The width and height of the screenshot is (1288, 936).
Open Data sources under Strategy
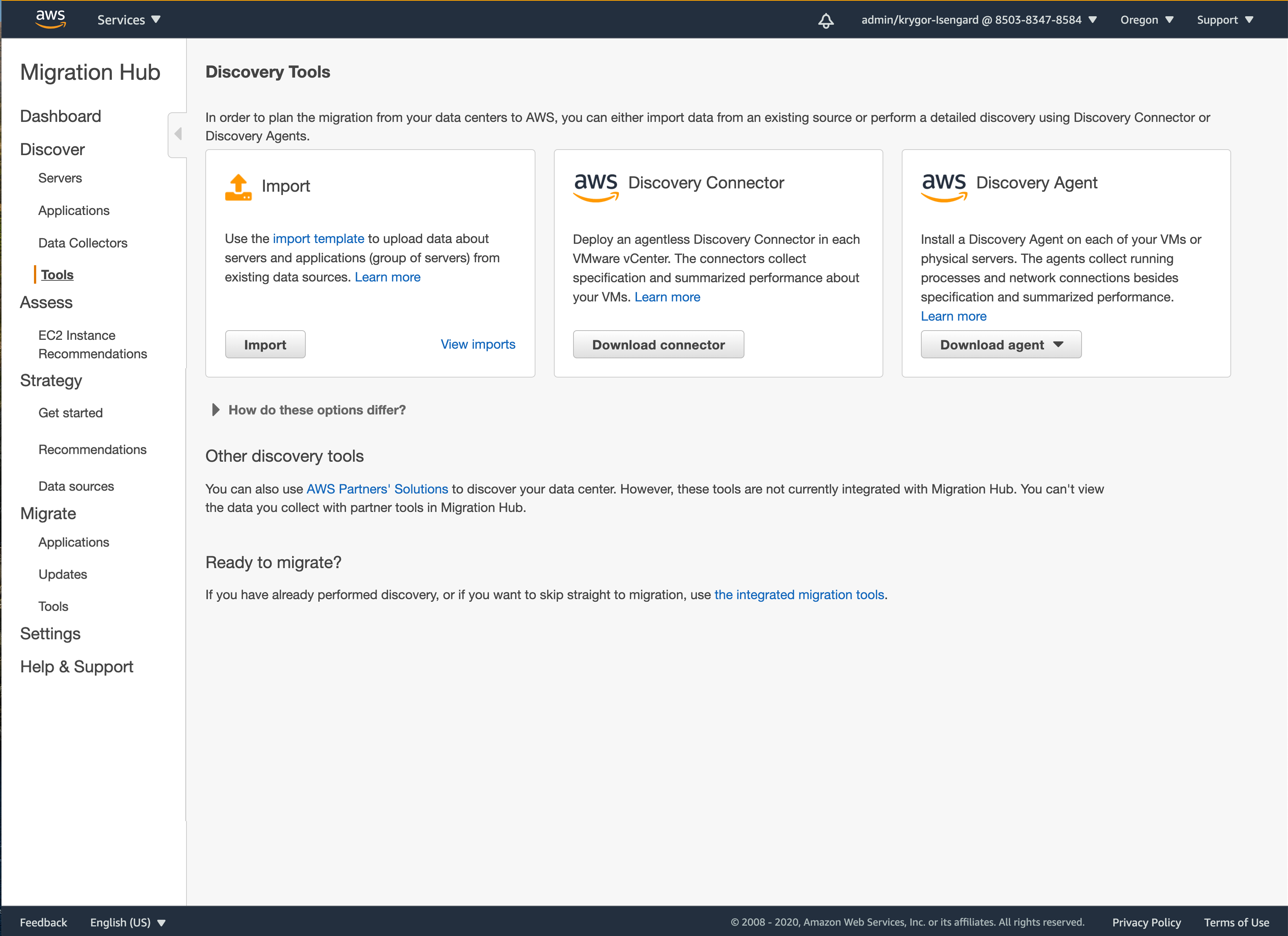[76, 486]
